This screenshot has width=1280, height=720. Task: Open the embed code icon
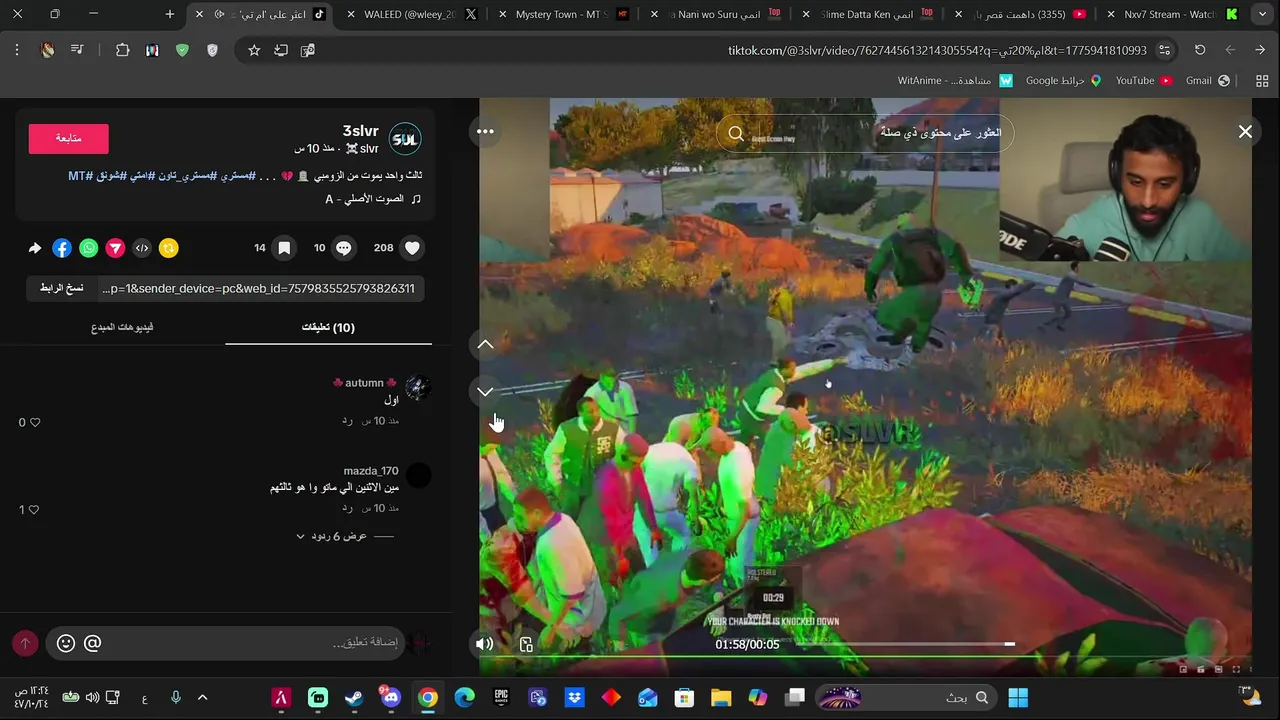coord(142,248)
